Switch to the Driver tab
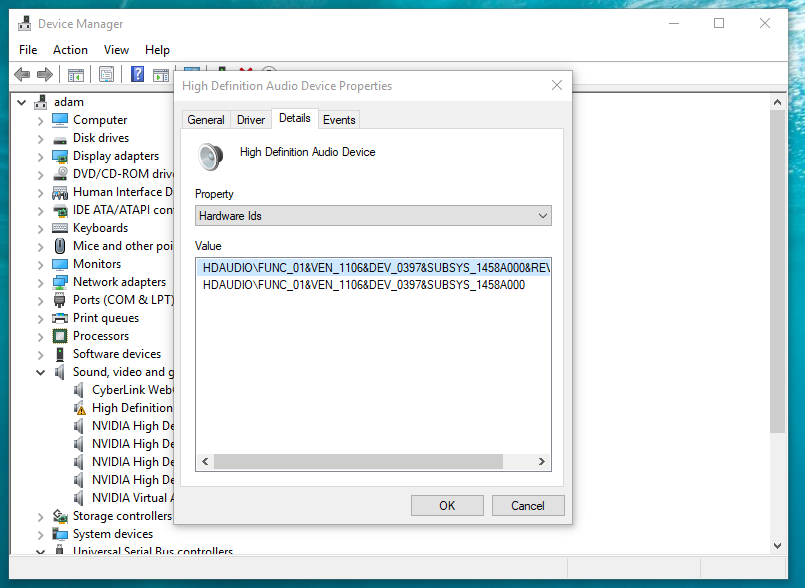This screenshot has height=588, width=805. pos(251,120)
